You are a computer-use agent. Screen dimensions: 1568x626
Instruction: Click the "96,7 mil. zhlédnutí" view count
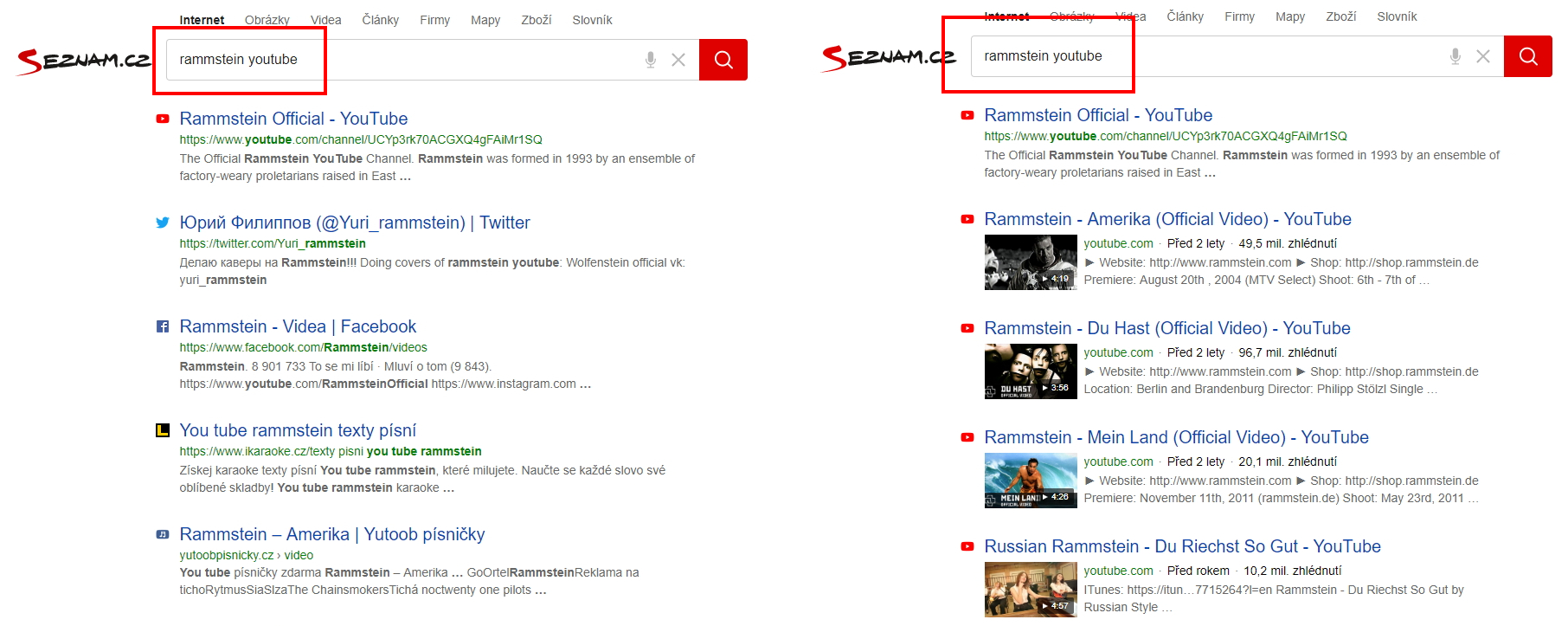pos(1288,352)
